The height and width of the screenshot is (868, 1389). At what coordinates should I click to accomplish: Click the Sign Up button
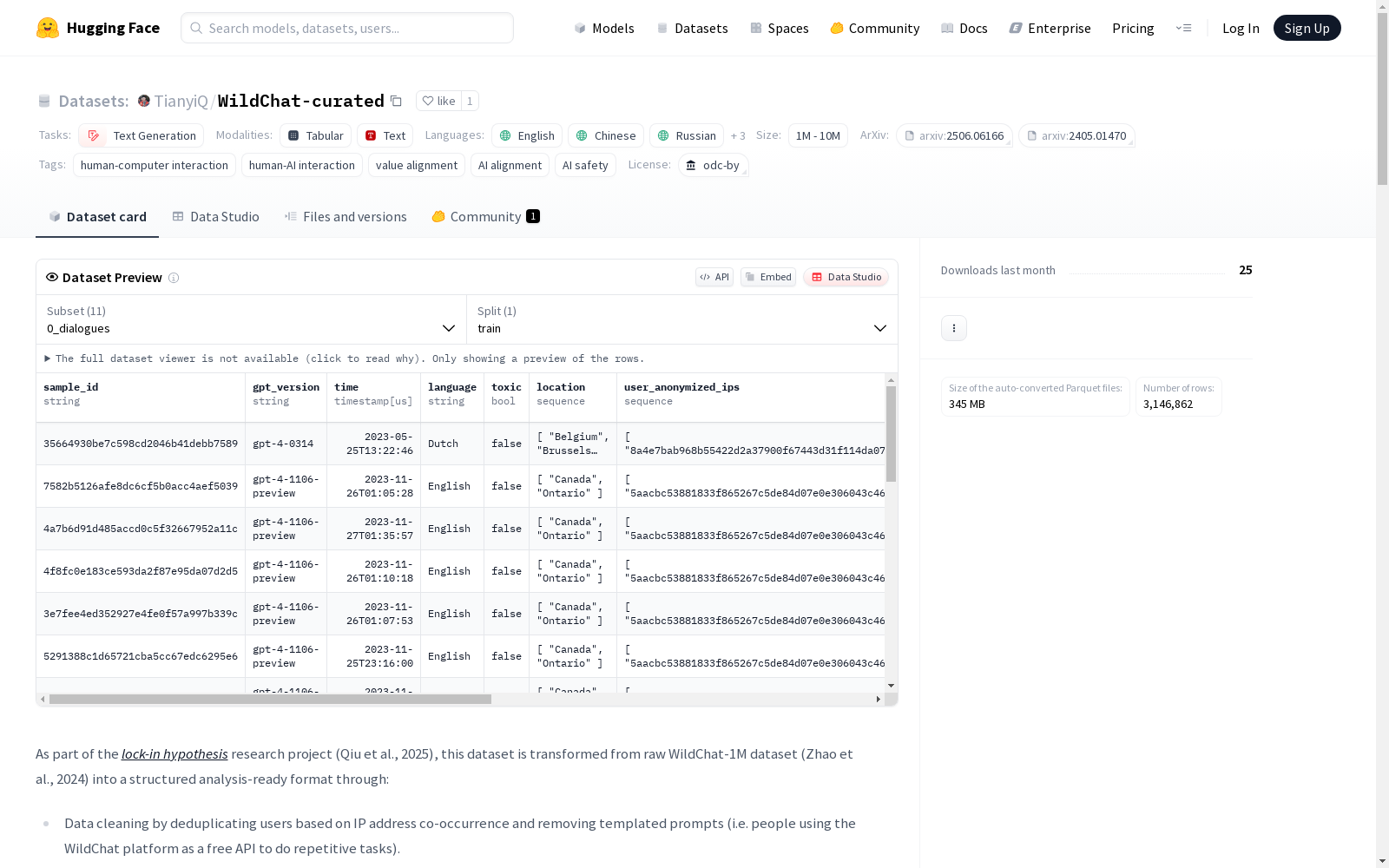click(1307, 28)
